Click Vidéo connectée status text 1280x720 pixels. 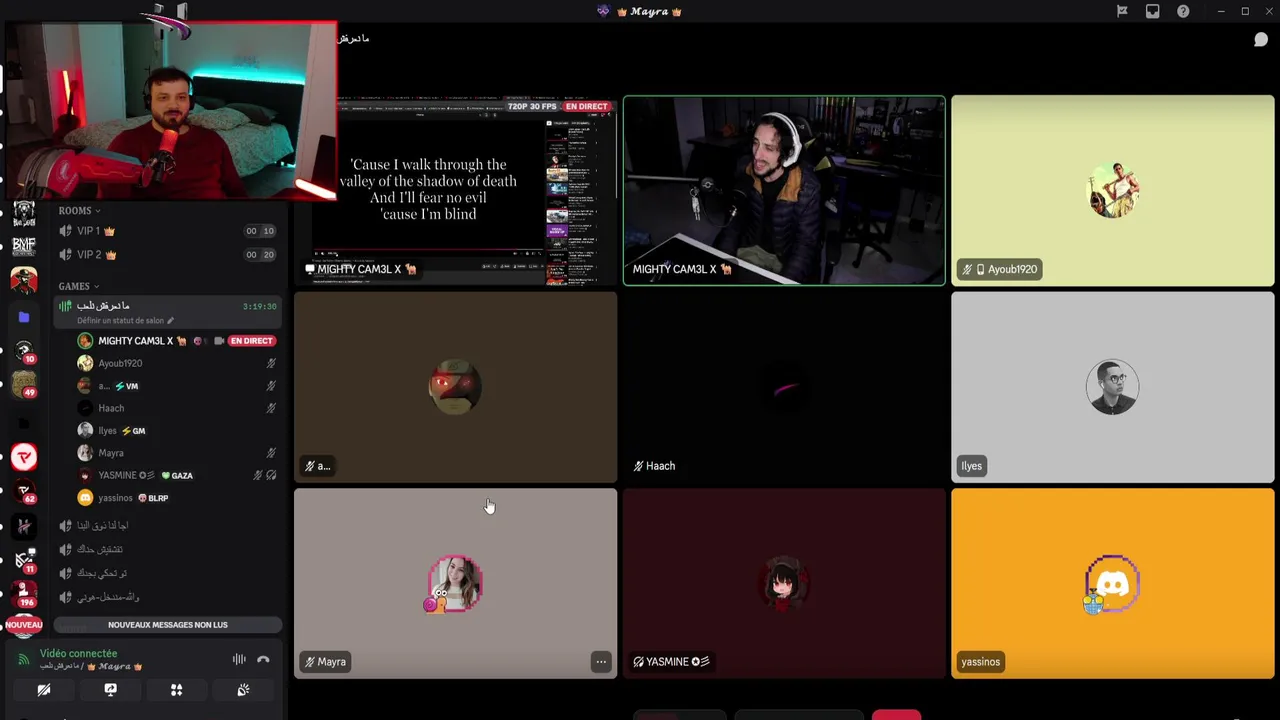click(x=78, y=653)
